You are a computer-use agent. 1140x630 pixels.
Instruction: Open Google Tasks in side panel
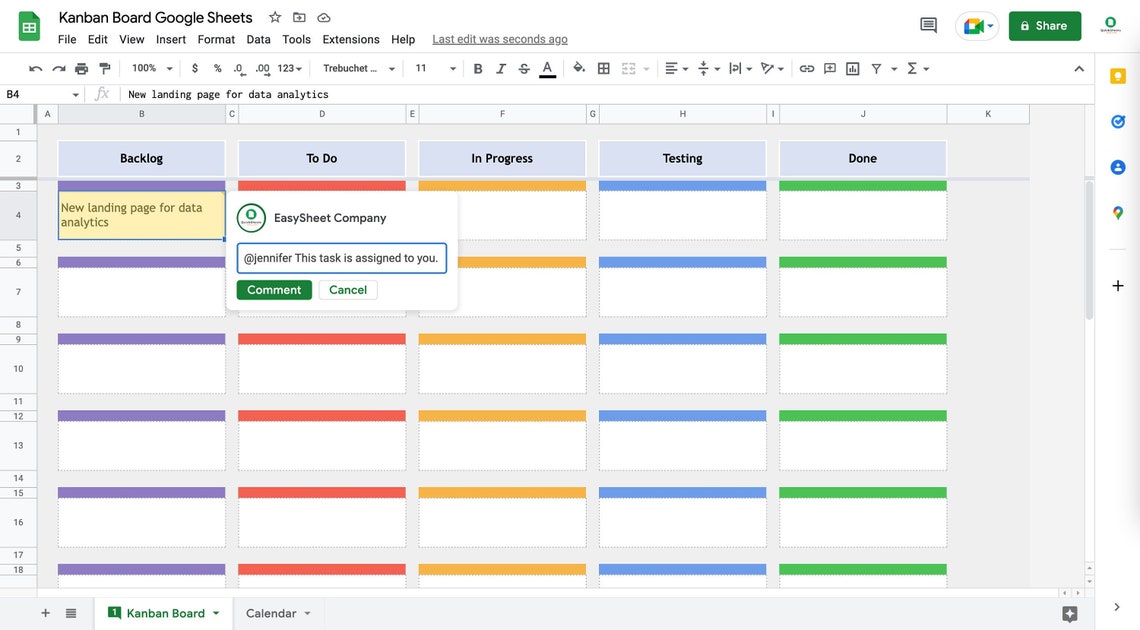click(1117, 122)
